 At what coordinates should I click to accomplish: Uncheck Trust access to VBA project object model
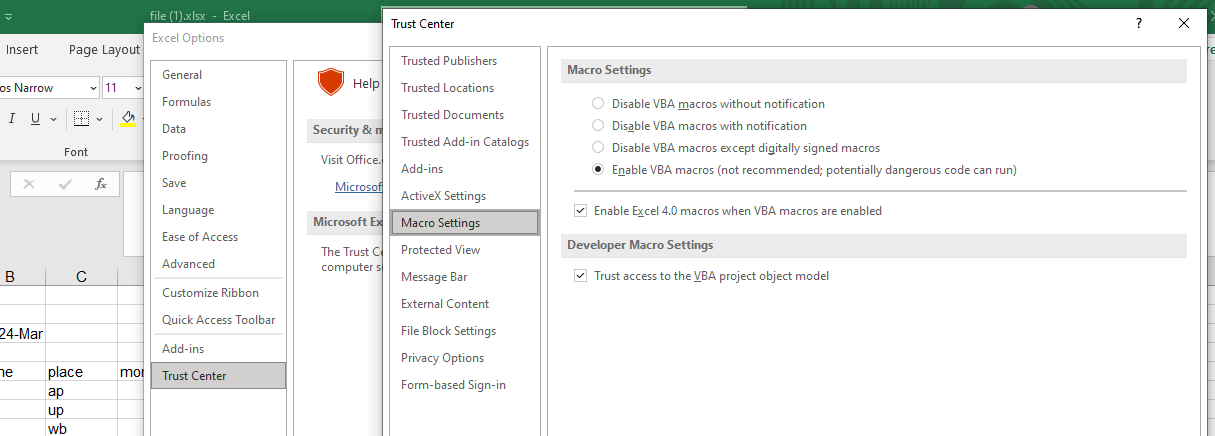[581, 276]
